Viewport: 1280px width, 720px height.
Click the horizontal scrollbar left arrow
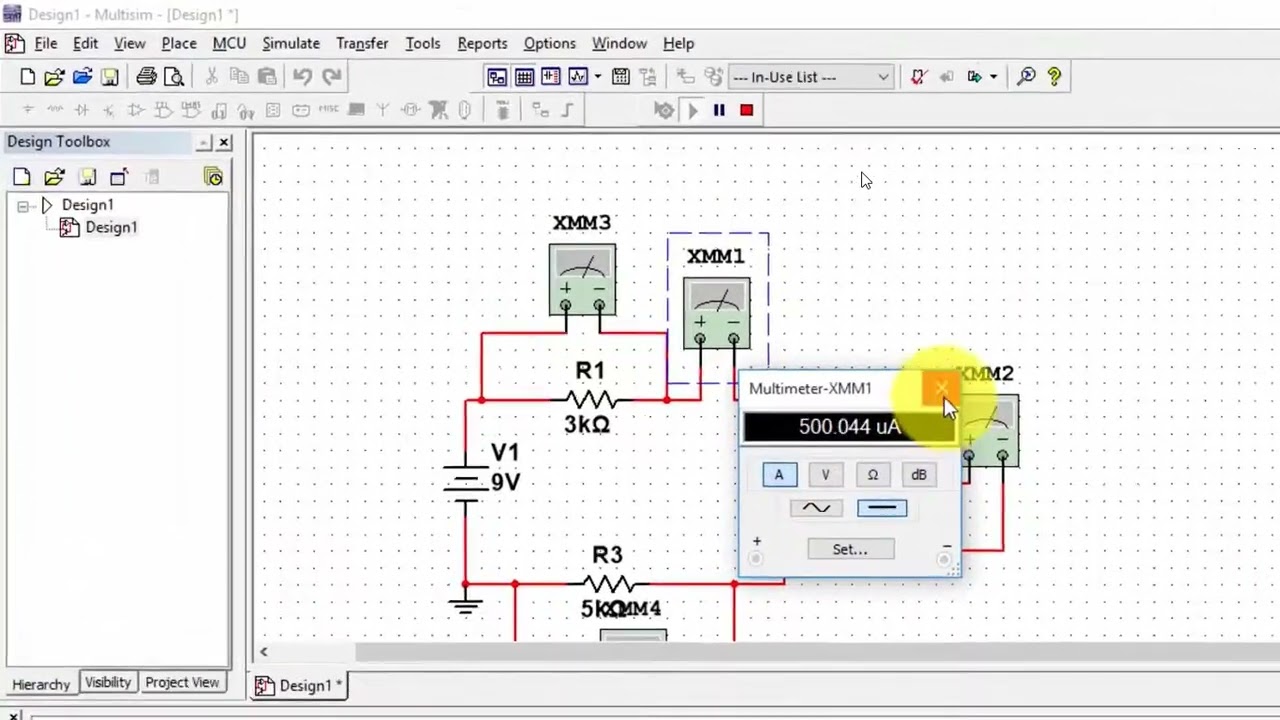(x=264, y=652)
